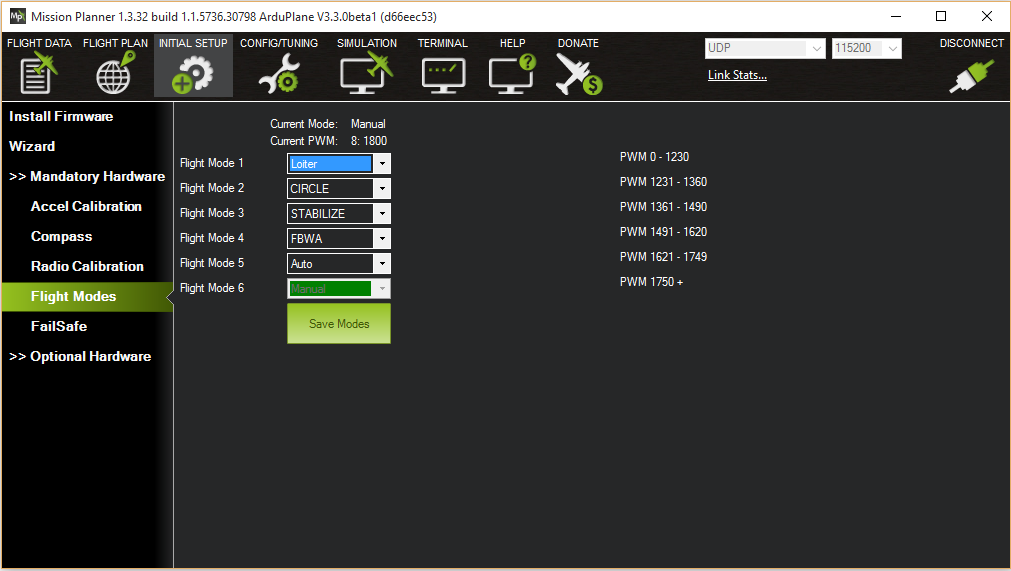
Task: Click the Donate airplane icon
Action: point(578,73)
